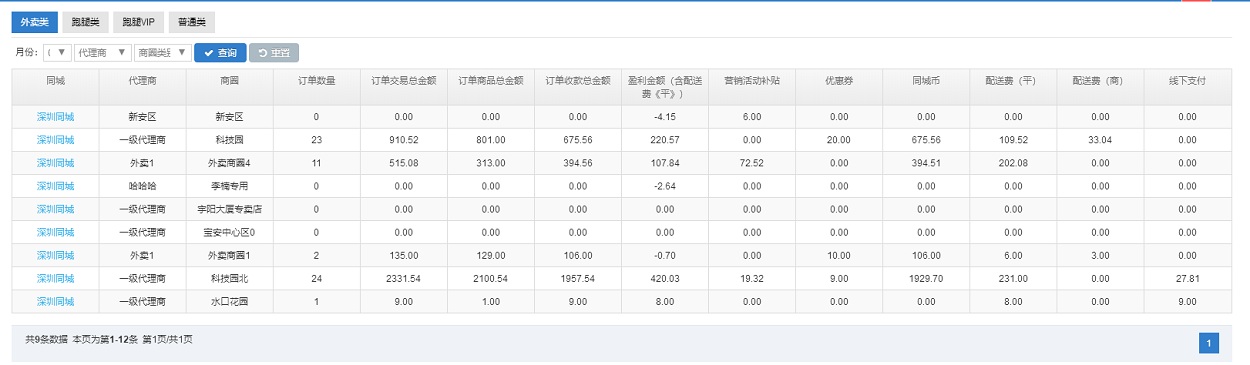Click the 107.84 profit value

click(665, 163)
